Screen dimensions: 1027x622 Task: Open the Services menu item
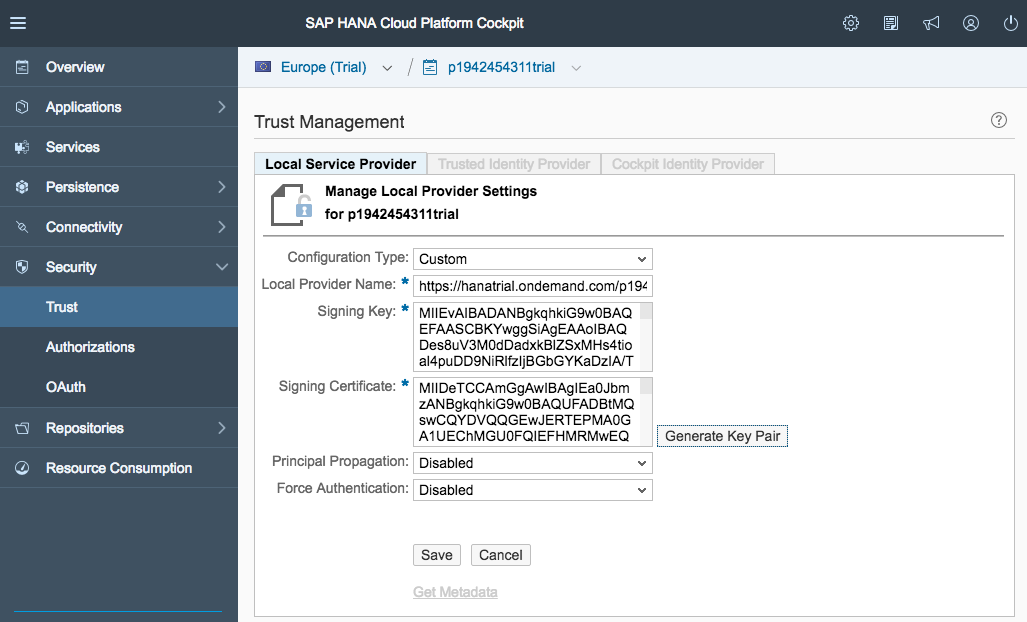(x=119, y=147)
